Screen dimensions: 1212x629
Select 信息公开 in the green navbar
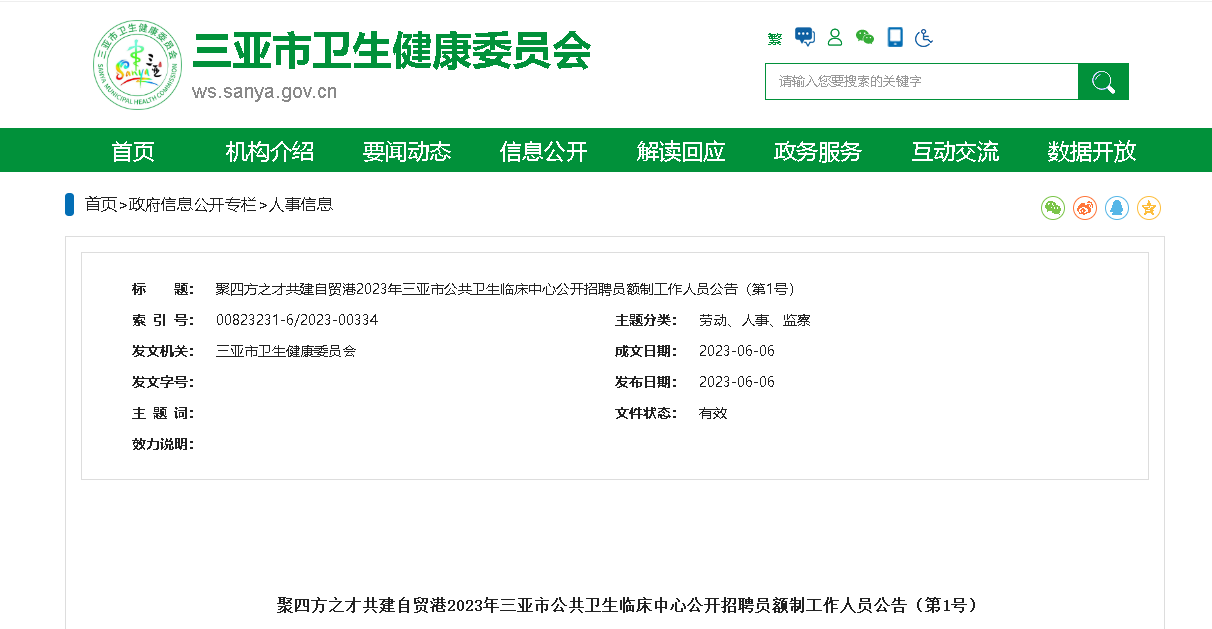pos(544,151)
